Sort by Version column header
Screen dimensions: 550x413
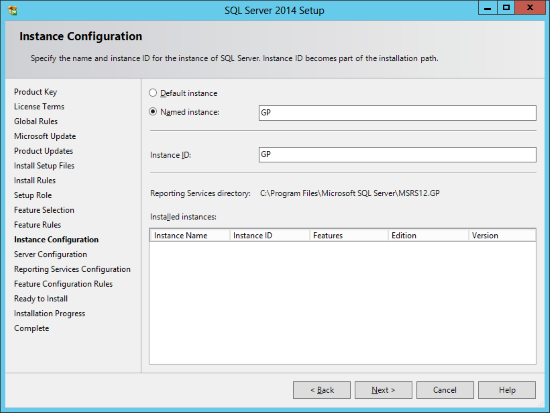(x=502, y=235)
